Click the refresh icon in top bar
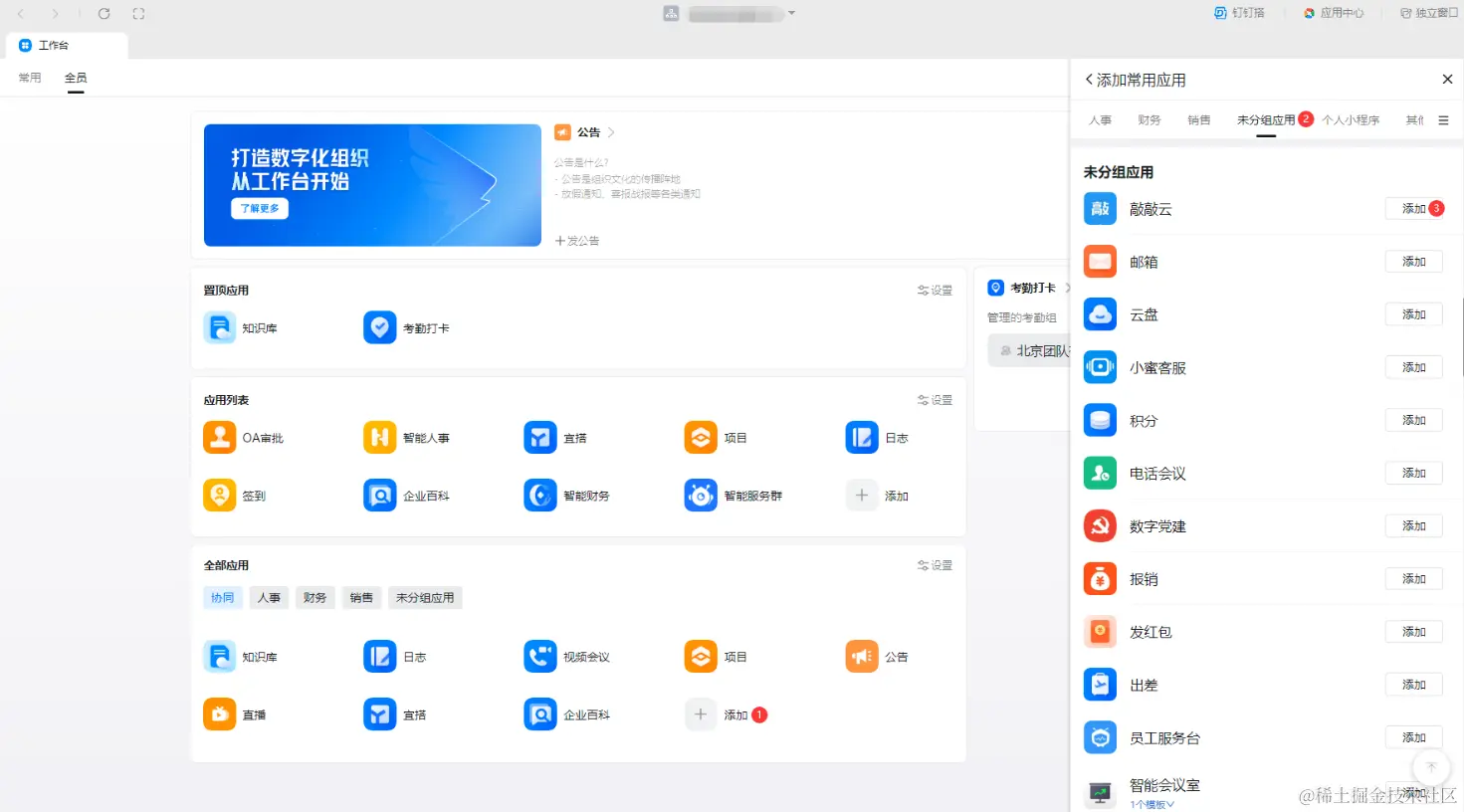 [104, 14]
